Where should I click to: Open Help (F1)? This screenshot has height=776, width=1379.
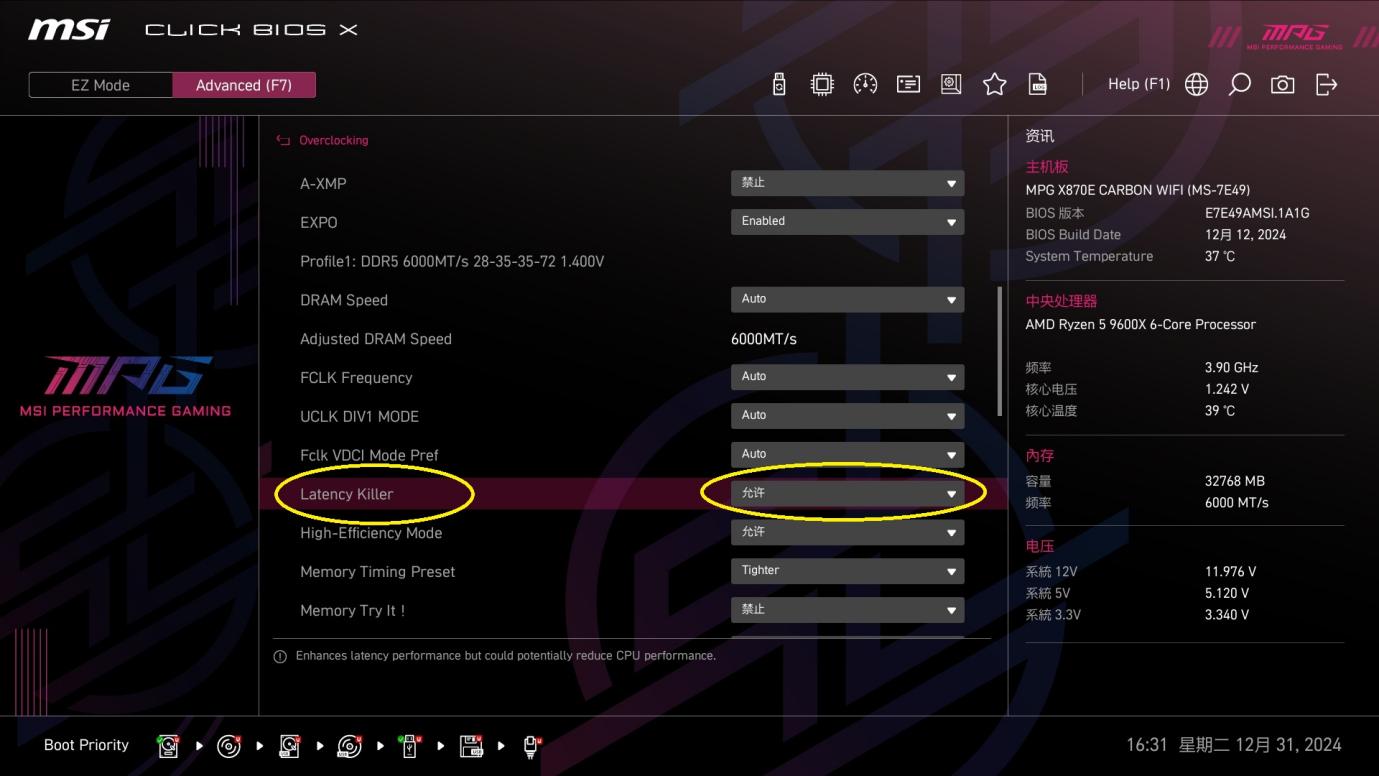[1139, 84]
